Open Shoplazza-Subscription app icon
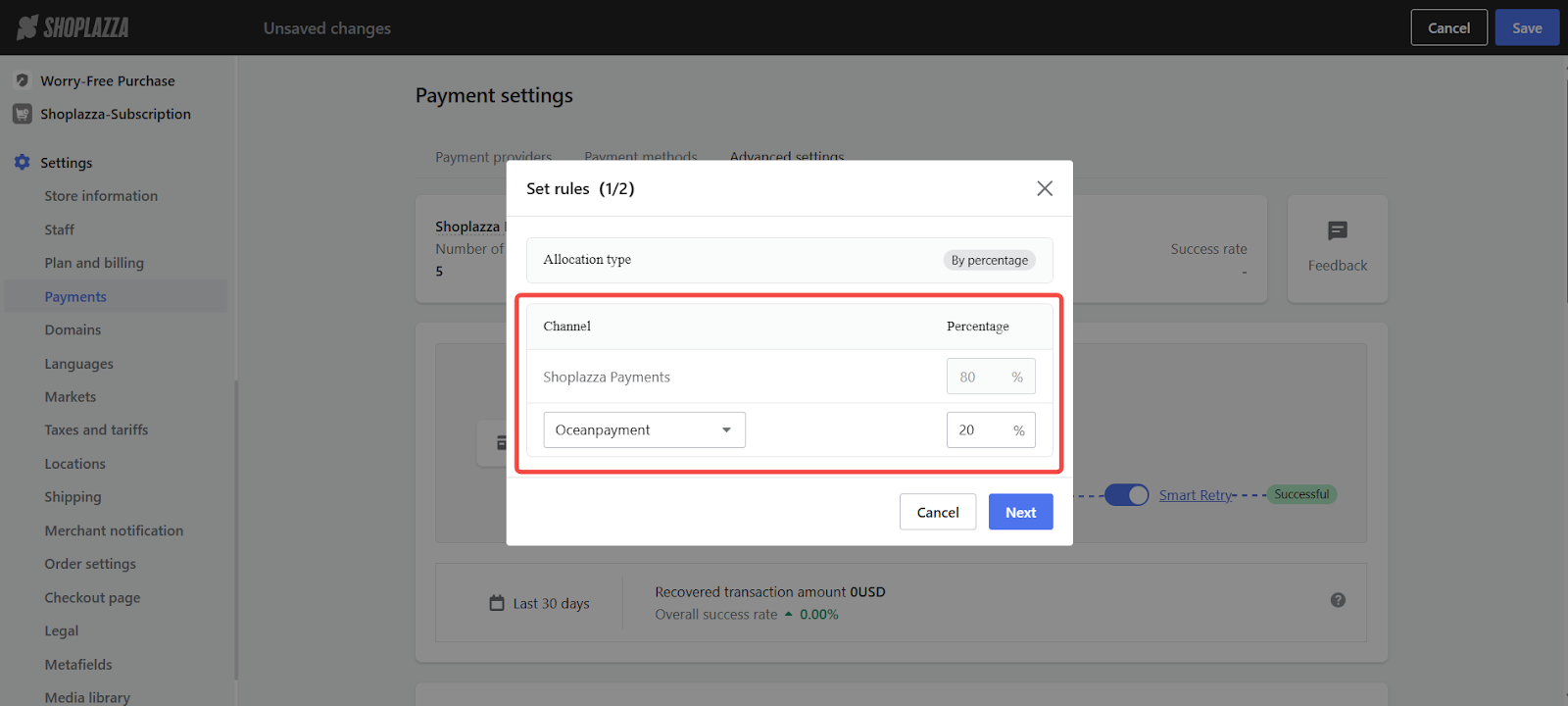Screen dimensions: 1568x706 (22, 114)
